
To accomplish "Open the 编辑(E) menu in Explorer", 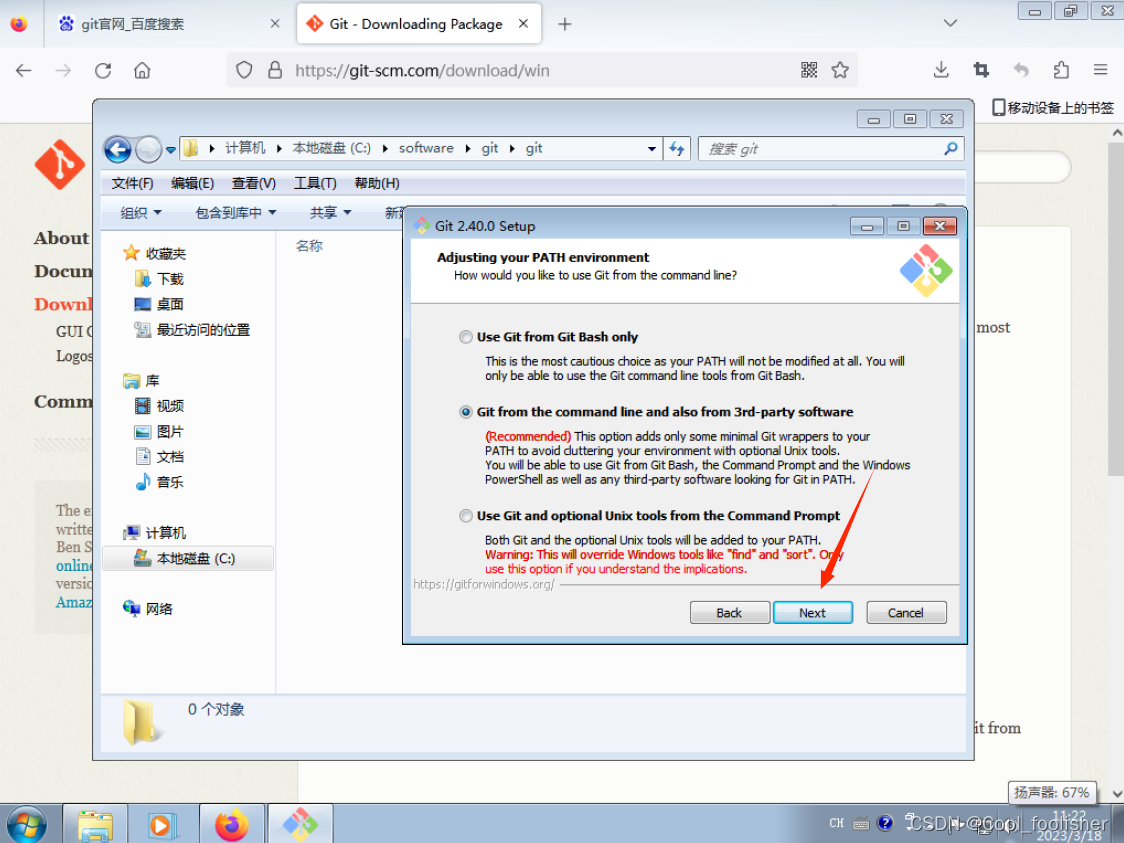I will pos(193,184).
